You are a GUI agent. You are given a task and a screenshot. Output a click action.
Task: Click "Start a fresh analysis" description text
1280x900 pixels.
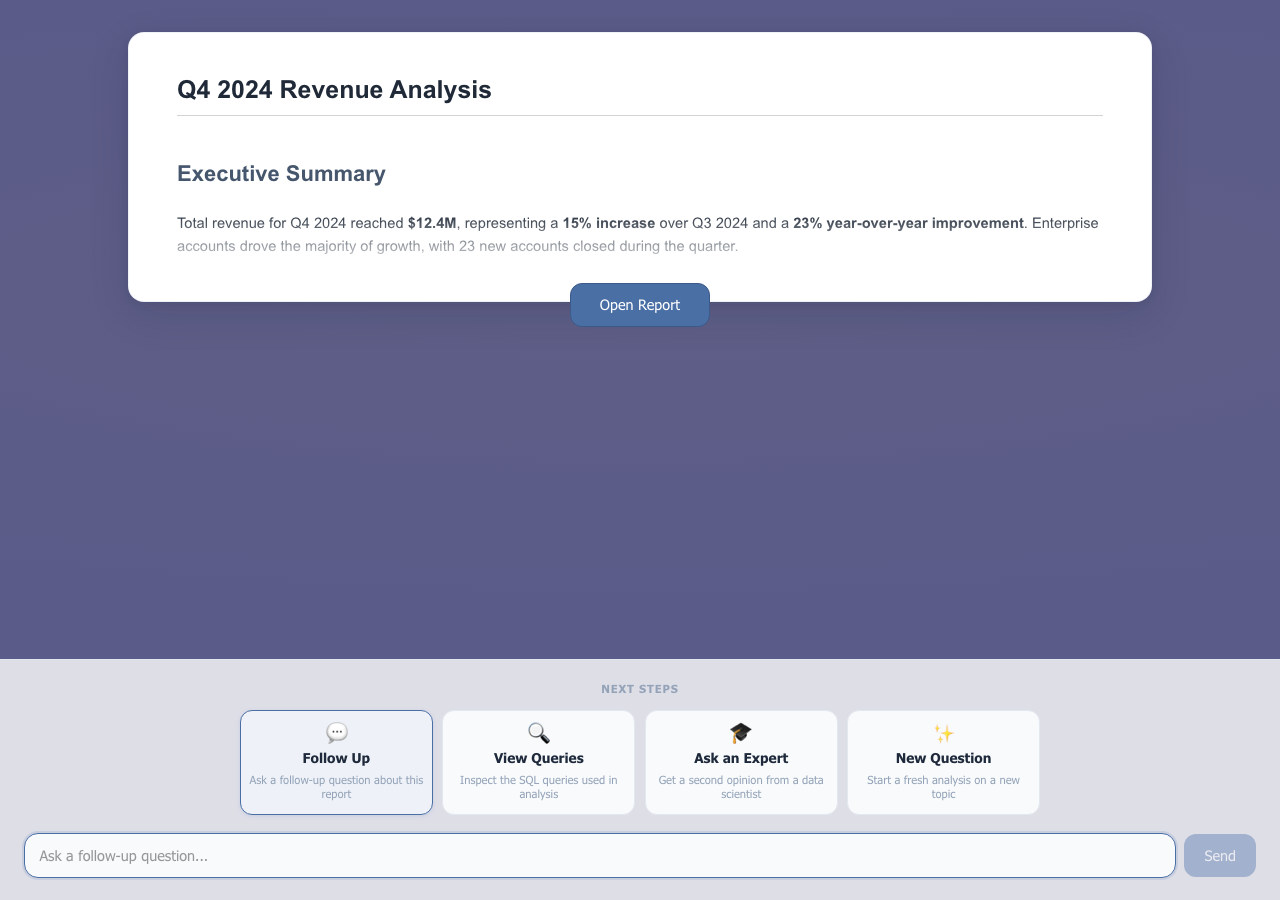point(943,787)
